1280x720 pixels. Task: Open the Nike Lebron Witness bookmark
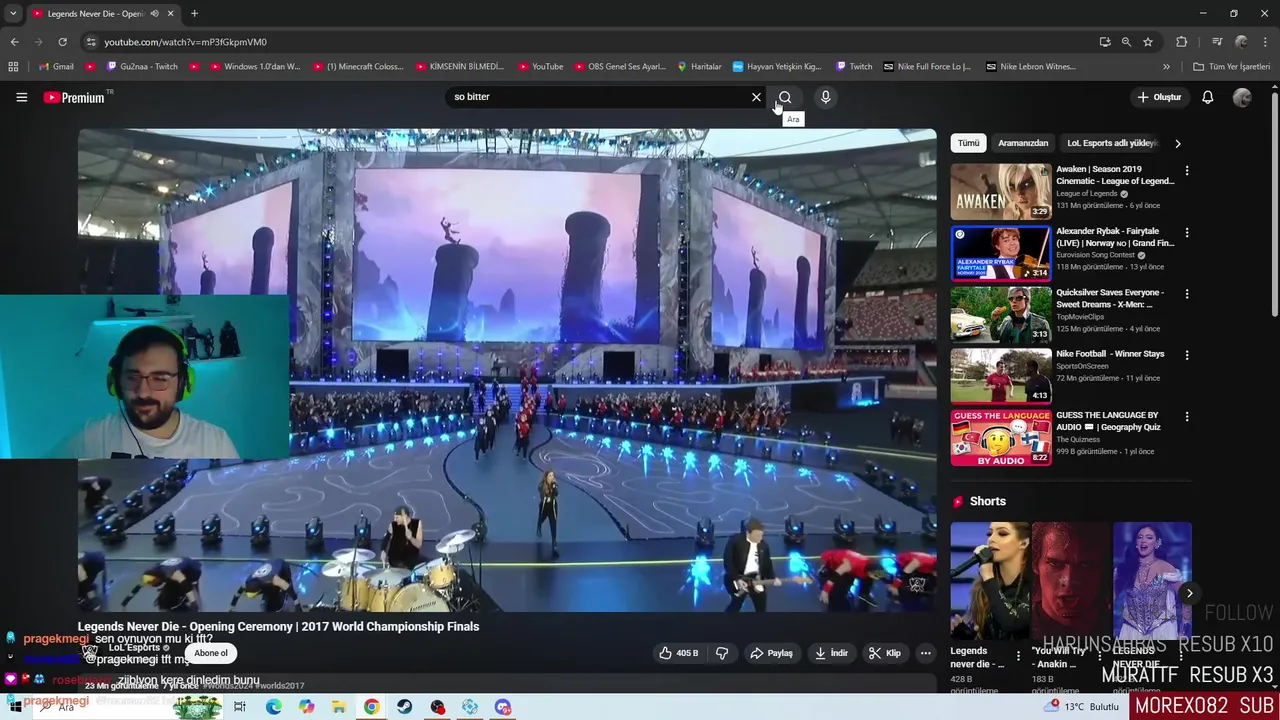tap(1031, 67)
